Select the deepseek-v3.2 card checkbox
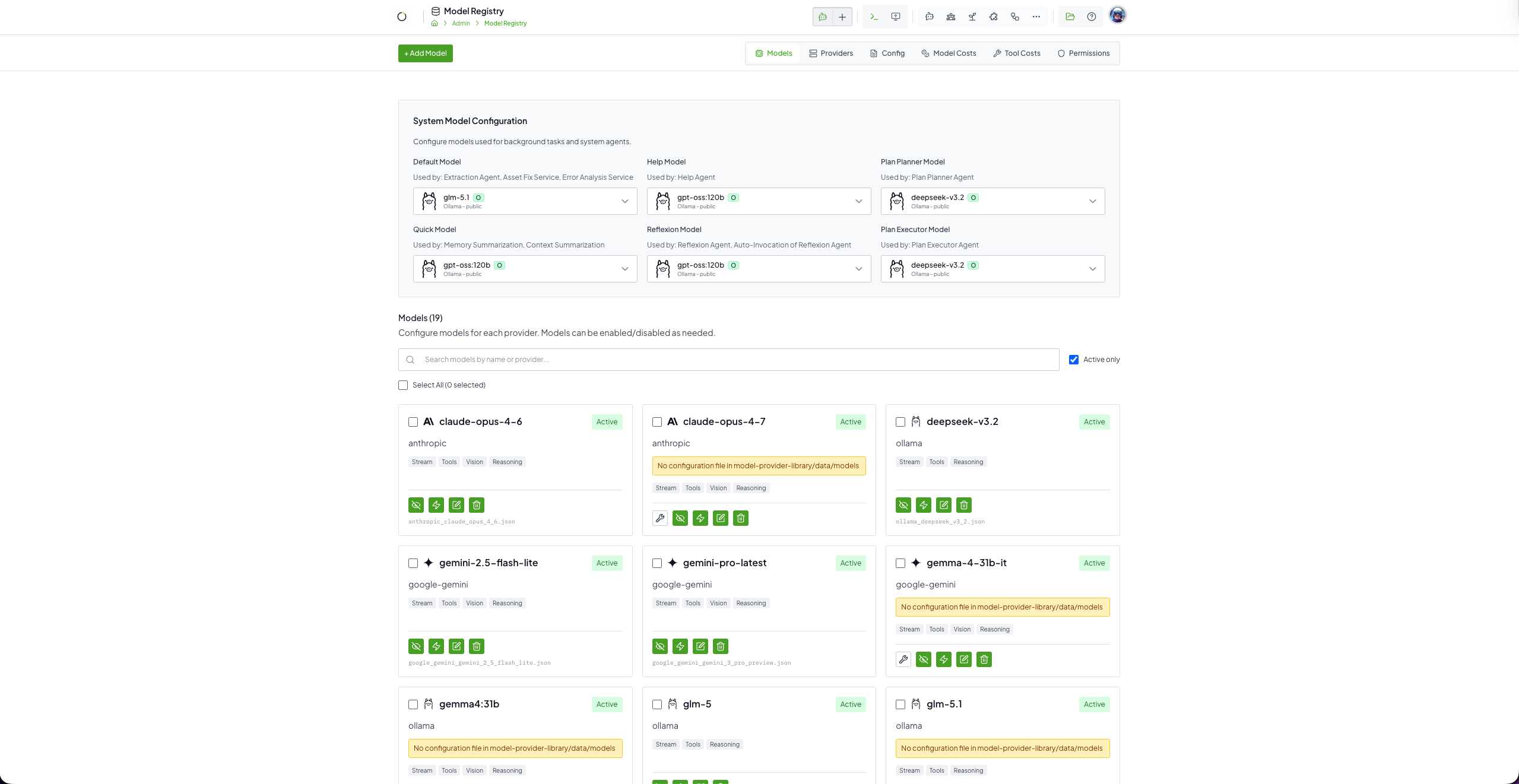This screenshot has height=784, width=1519. pos(900,422)
